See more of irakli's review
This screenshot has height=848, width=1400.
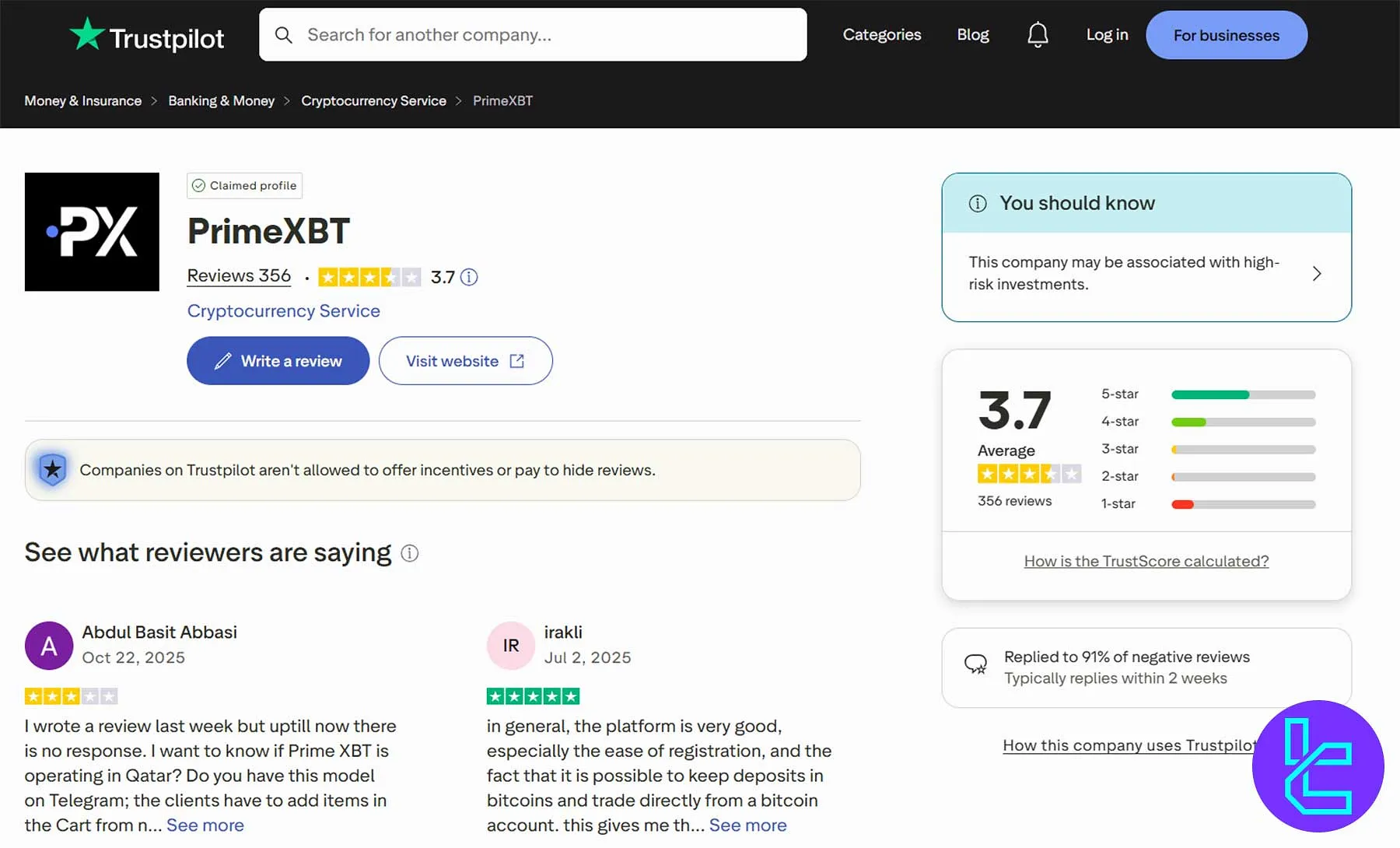pos(747,825)
